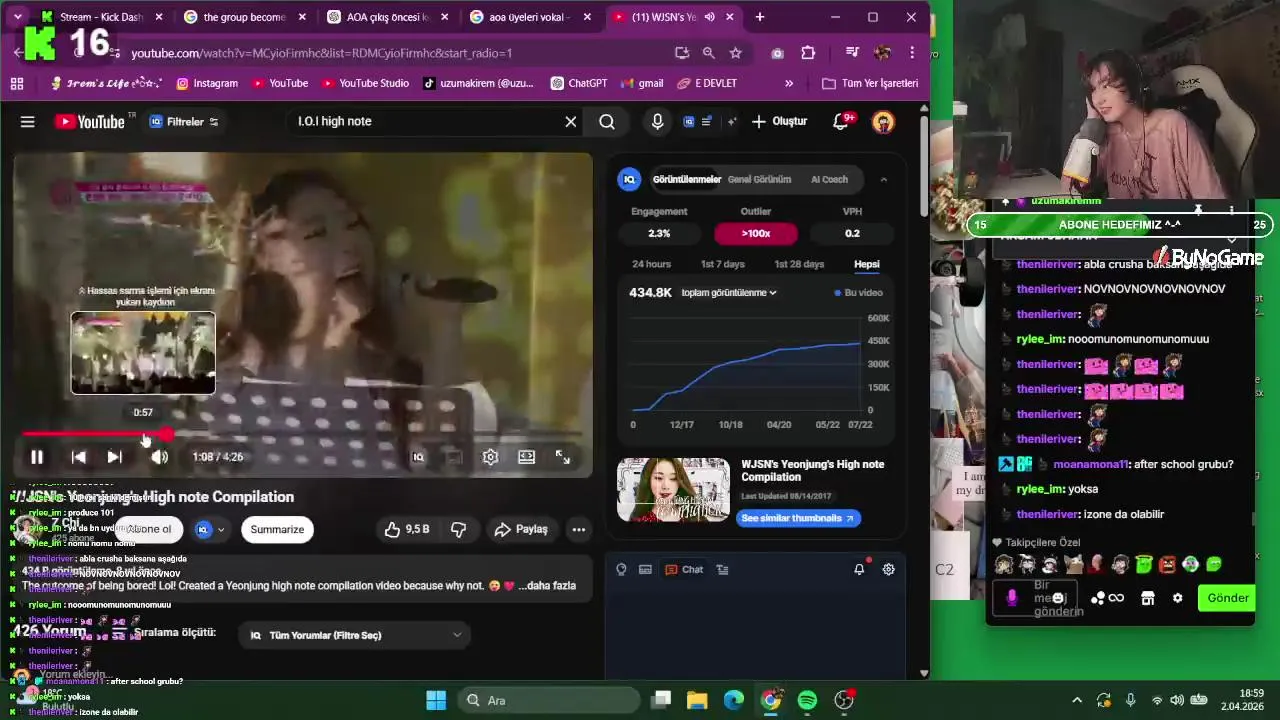This screenshot has height=720, width=1280.
Task: Open the YouTube guide hamburger menu
Action: pos(28,122)
